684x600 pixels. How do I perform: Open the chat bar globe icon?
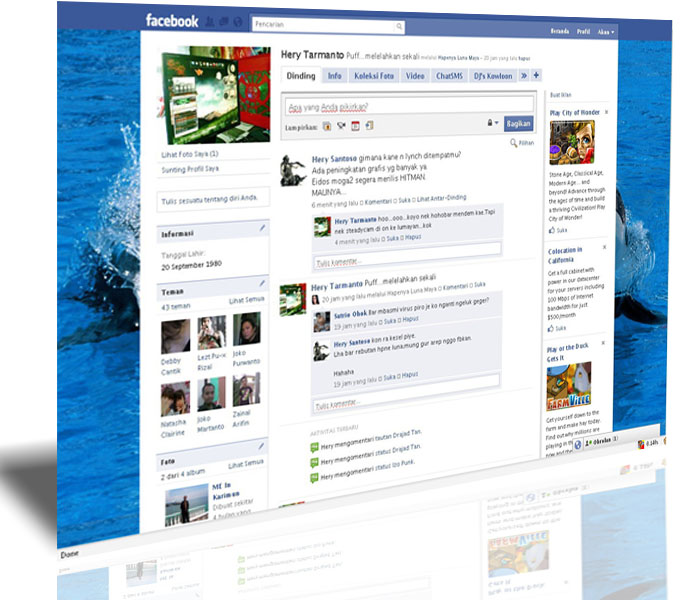[x=578, y=445]
